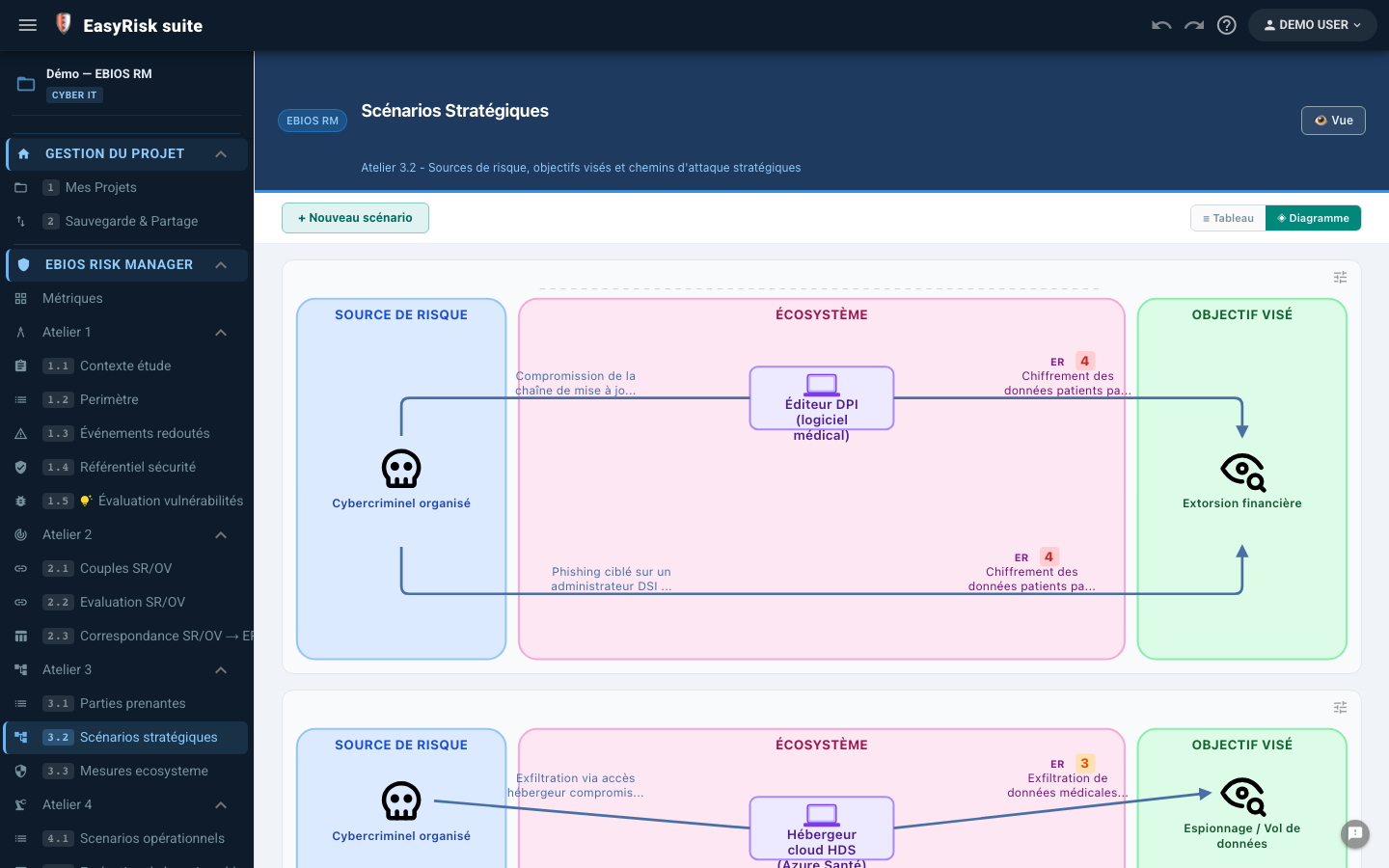Screen dimensions: 1389x868
Task: Click Cybercriminel organisé skull in second diagram
Action: [x=401, y=801]
